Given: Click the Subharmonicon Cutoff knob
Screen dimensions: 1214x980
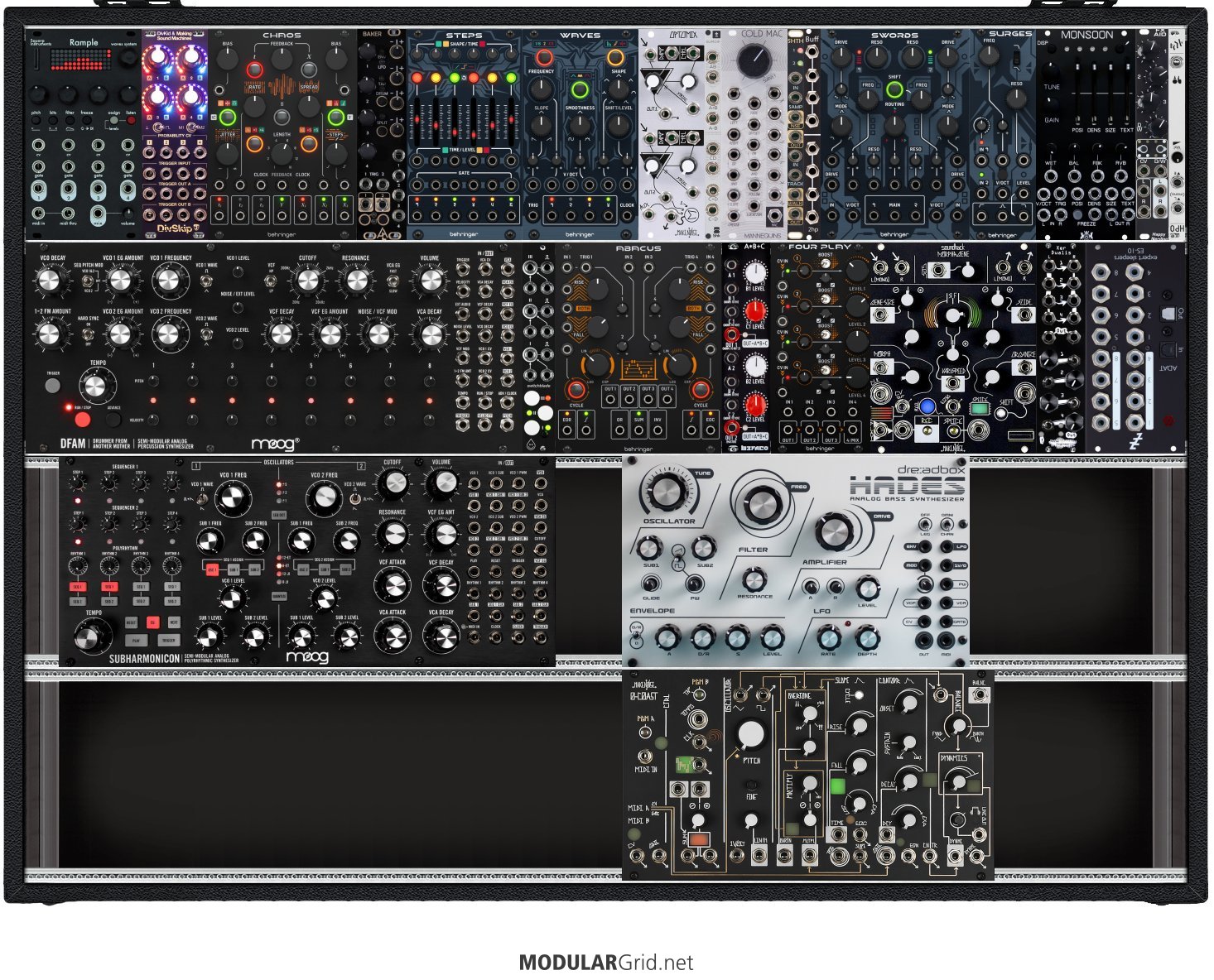Looking at the screenshot, I should (x=393, y=483).
